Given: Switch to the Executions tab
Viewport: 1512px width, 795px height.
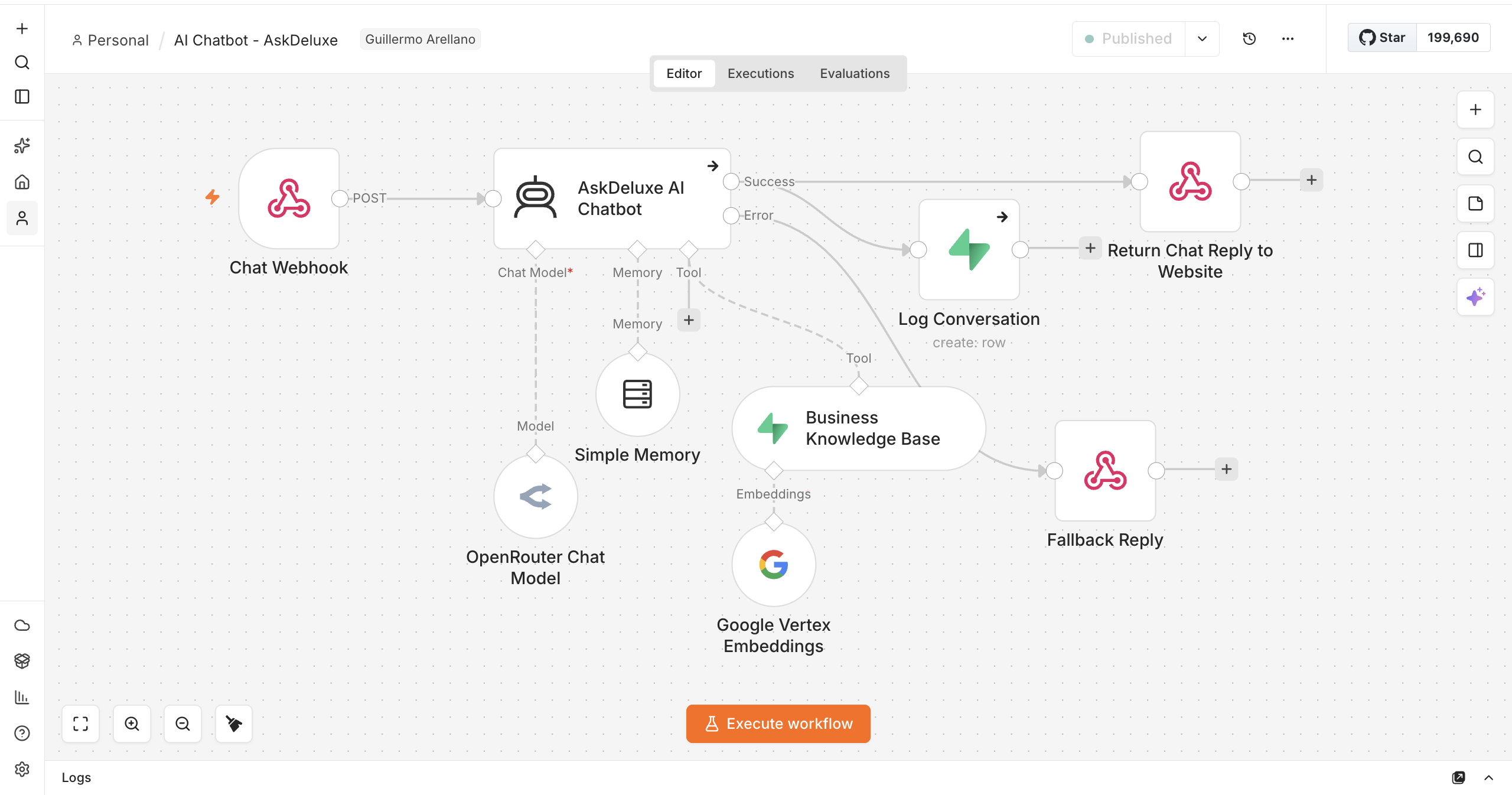Looking at the screenshot, I should coord(761,74).
